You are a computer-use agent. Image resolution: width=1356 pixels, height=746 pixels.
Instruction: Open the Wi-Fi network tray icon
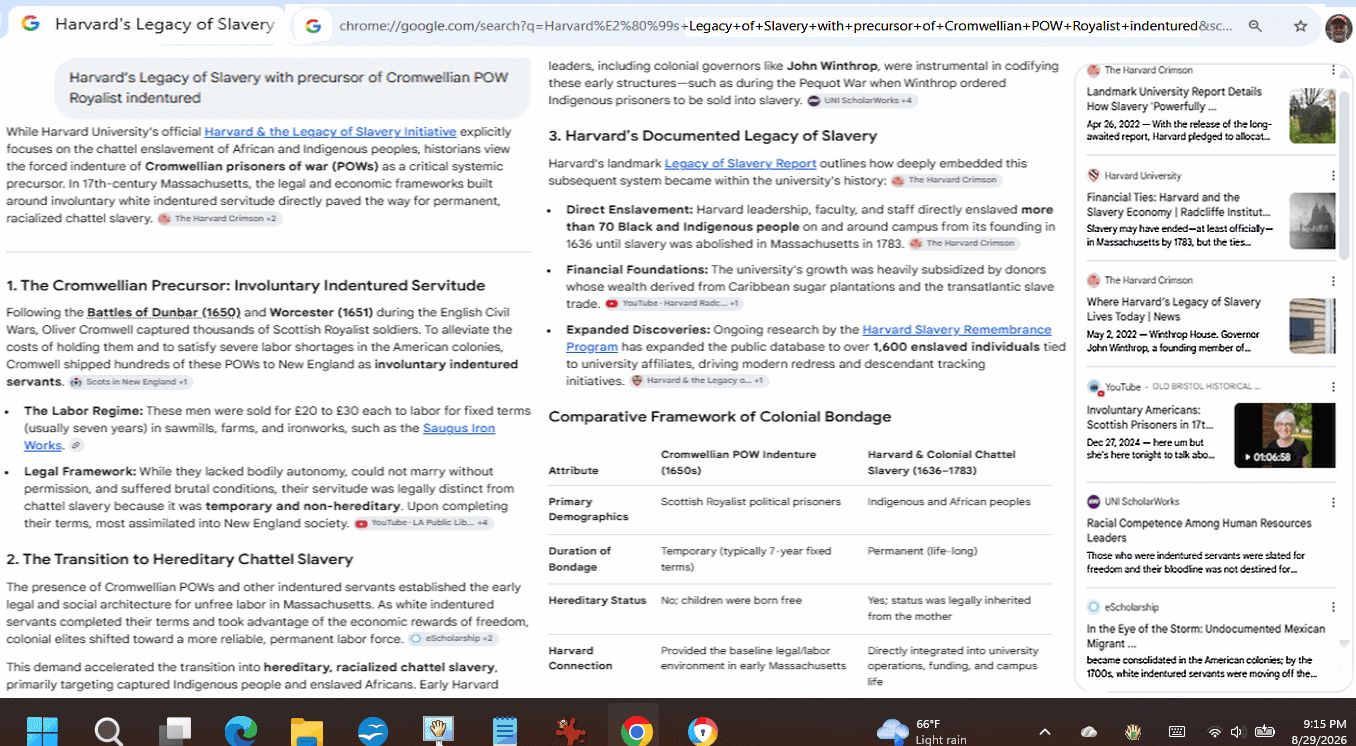coord(1214,732)
